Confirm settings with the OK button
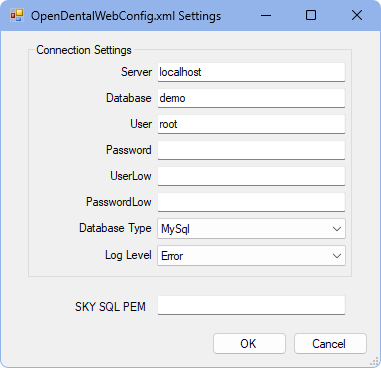381x368 pixels. tap(249, 344)
